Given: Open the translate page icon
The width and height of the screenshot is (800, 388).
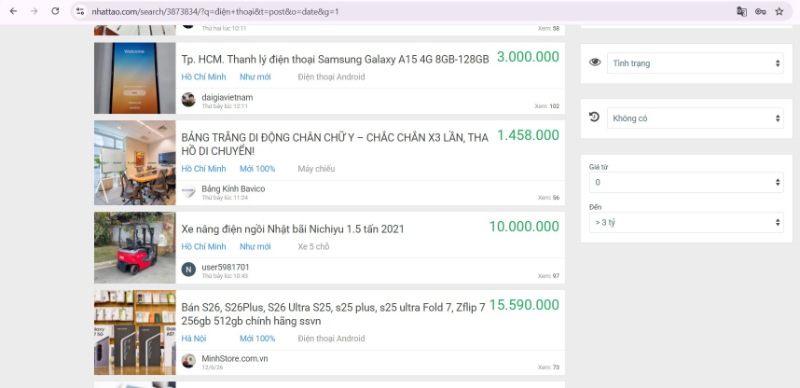Looking at the screenshot, I should point(741,11).
